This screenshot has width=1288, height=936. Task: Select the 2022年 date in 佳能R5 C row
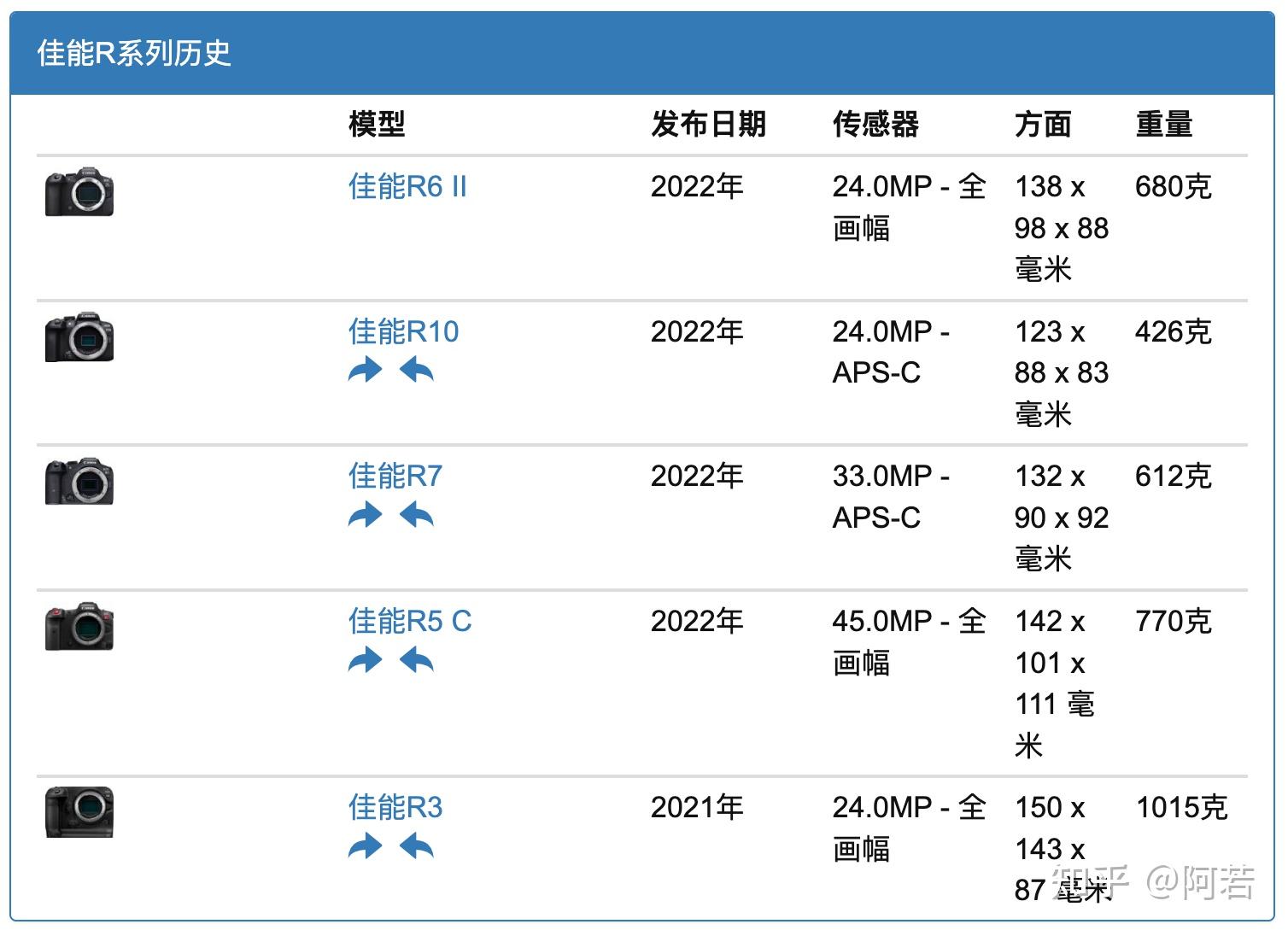697,621
